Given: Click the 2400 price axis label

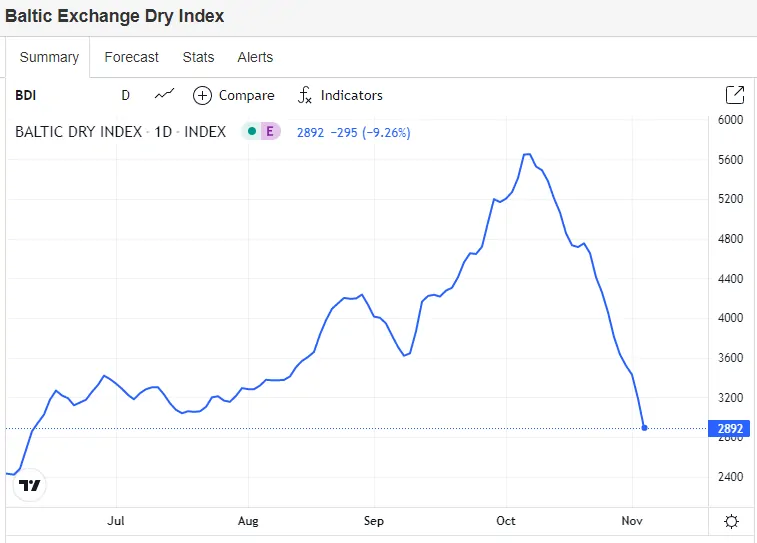Looking at the screenshot, I should [x=730, y=477].
